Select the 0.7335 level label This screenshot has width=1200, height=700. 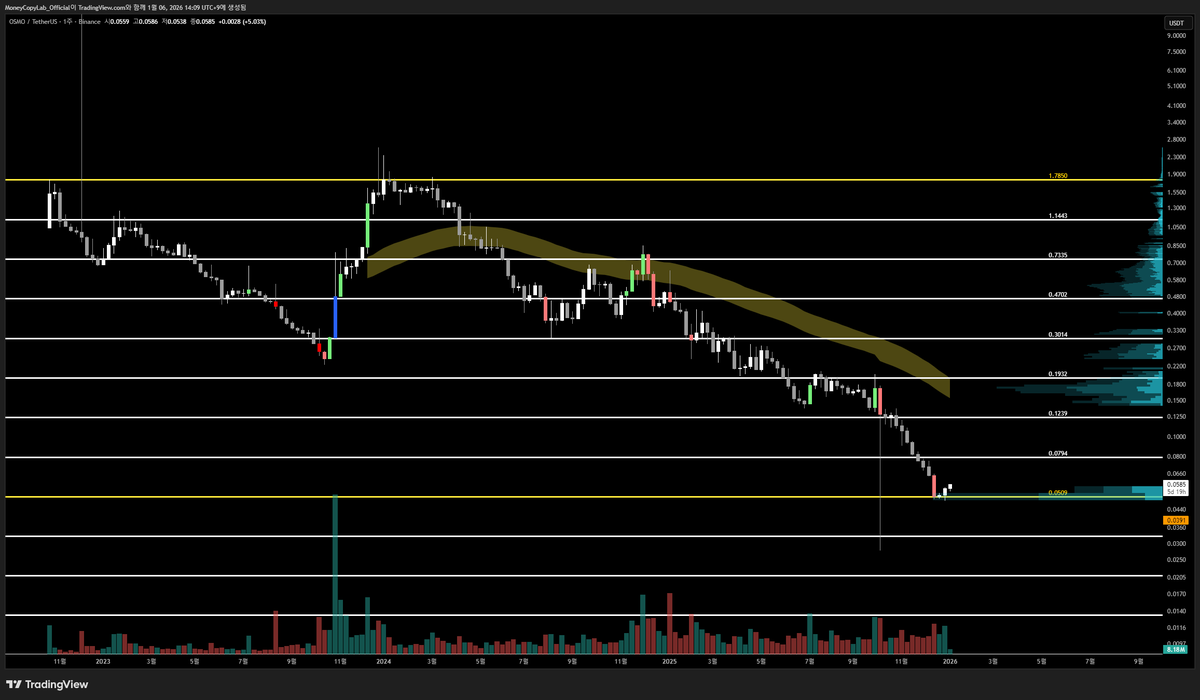(1058, 255)
